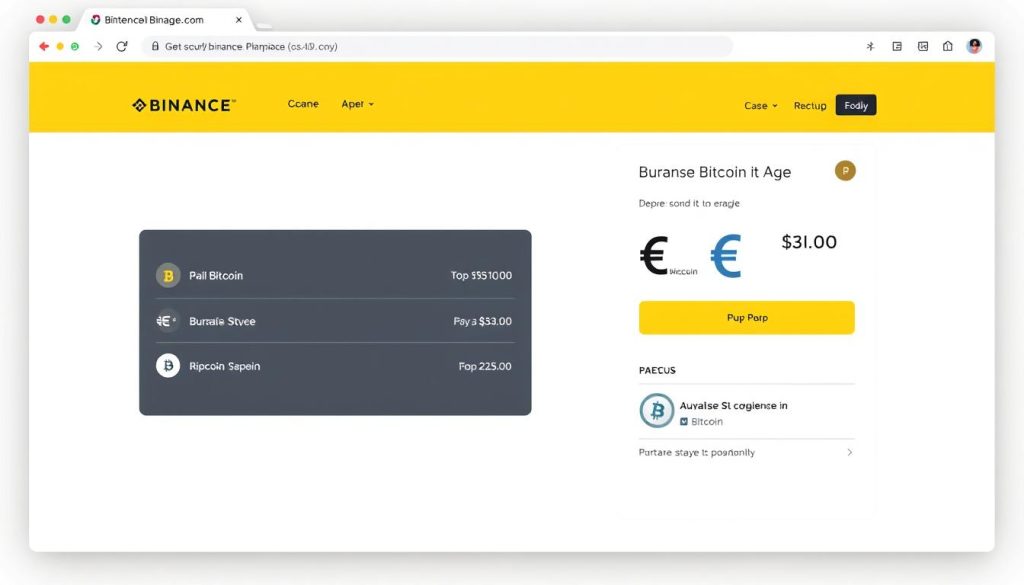Click the address bar URL field
Viewport: 1024px width, 585px height.
click(x=436, y=46)
